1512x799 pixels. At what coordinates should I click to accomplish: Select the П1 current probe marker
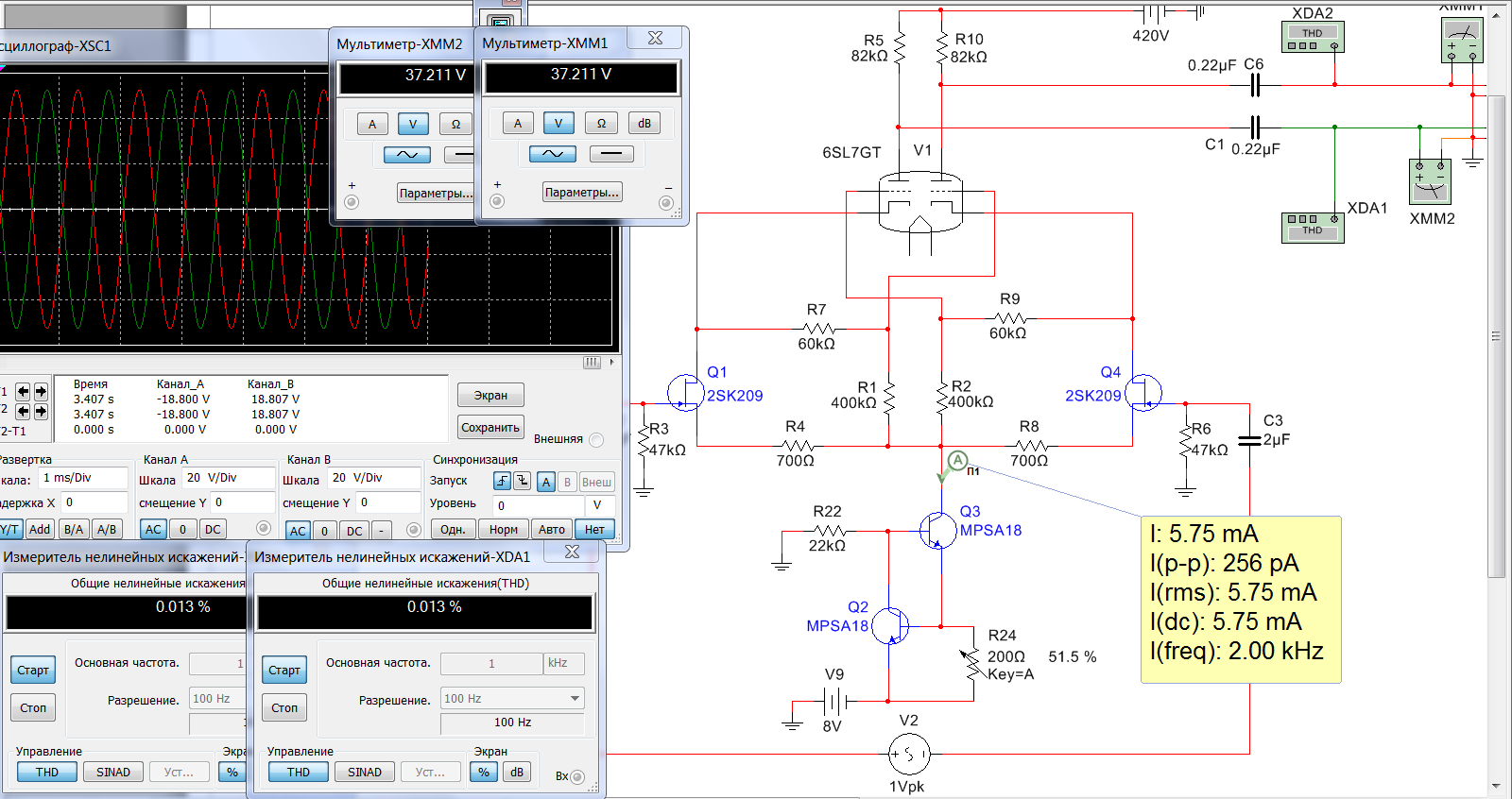click(956, 462)
